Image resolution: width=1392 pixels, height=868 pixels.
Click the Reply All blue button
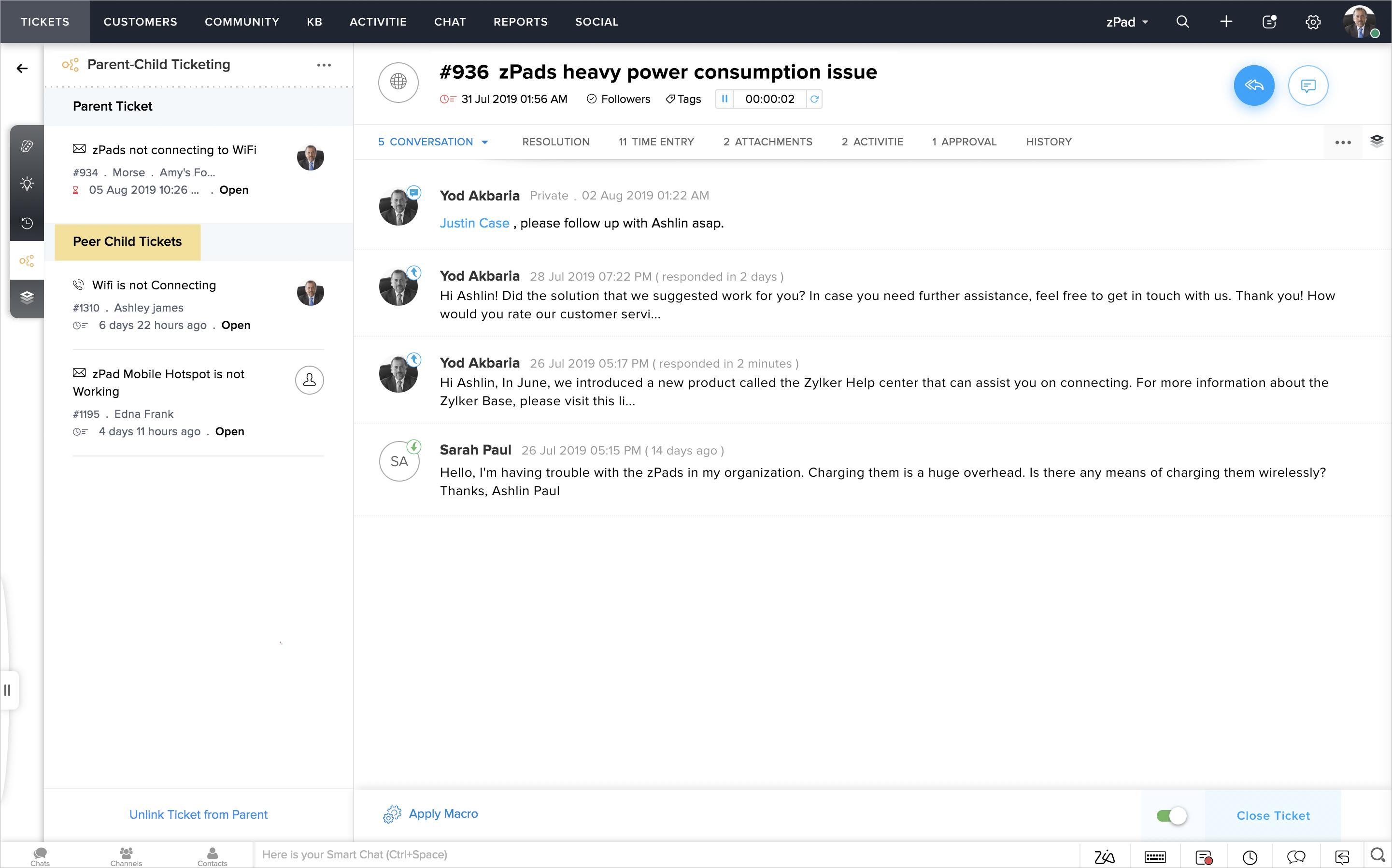pyautogui.click(x=1254, y=85)
